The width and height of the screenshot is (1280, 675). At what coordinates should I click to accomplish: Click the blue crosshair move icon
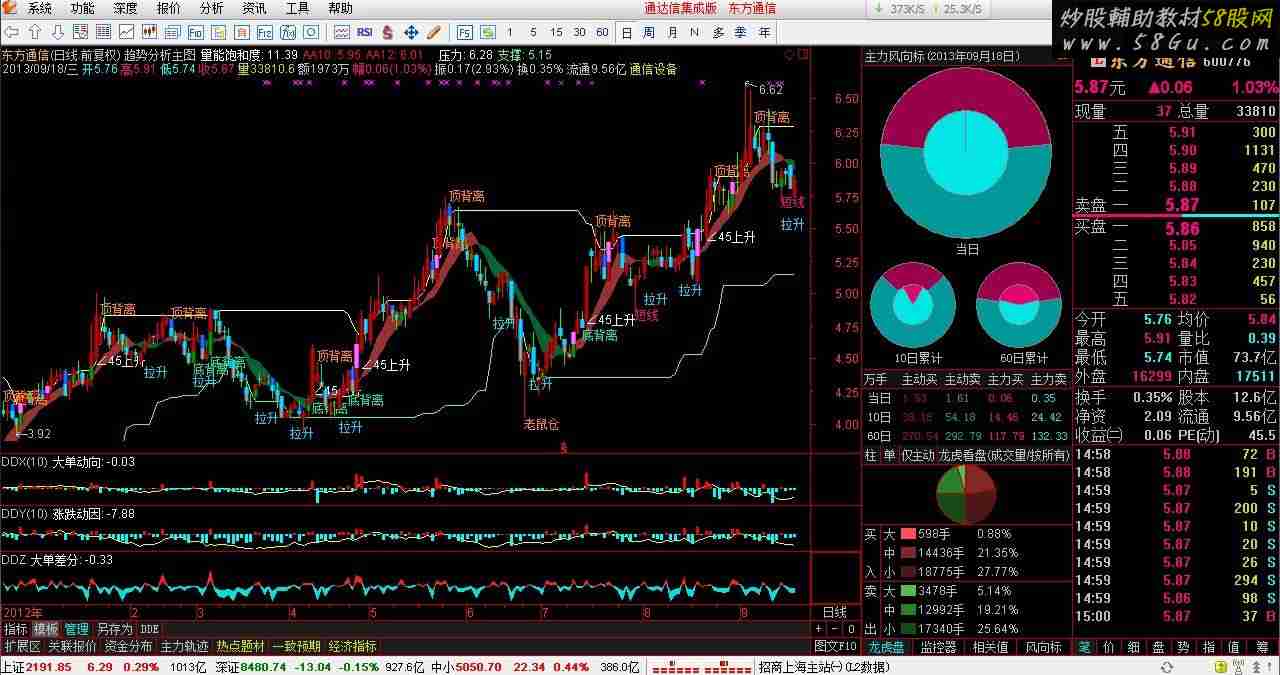tap(411, 32)
